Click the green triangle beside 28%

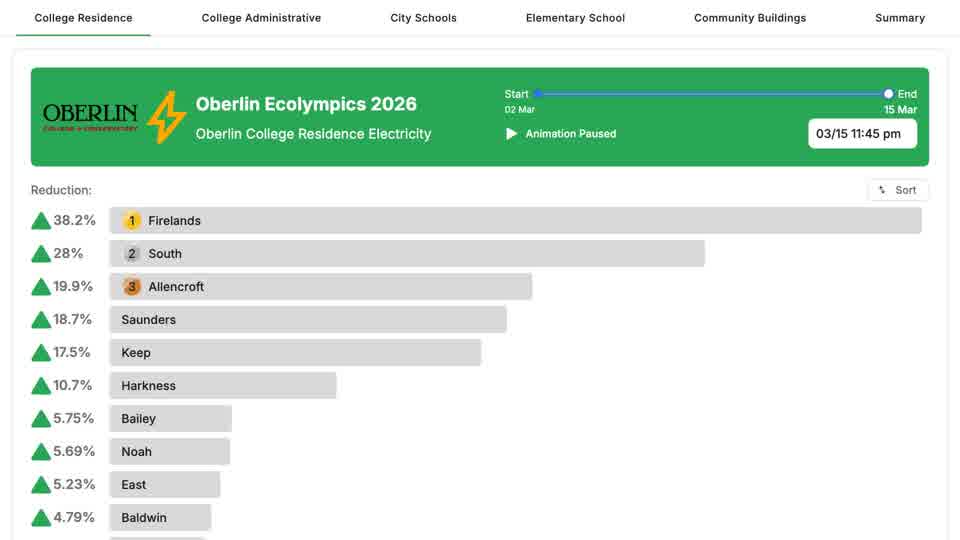41,254
